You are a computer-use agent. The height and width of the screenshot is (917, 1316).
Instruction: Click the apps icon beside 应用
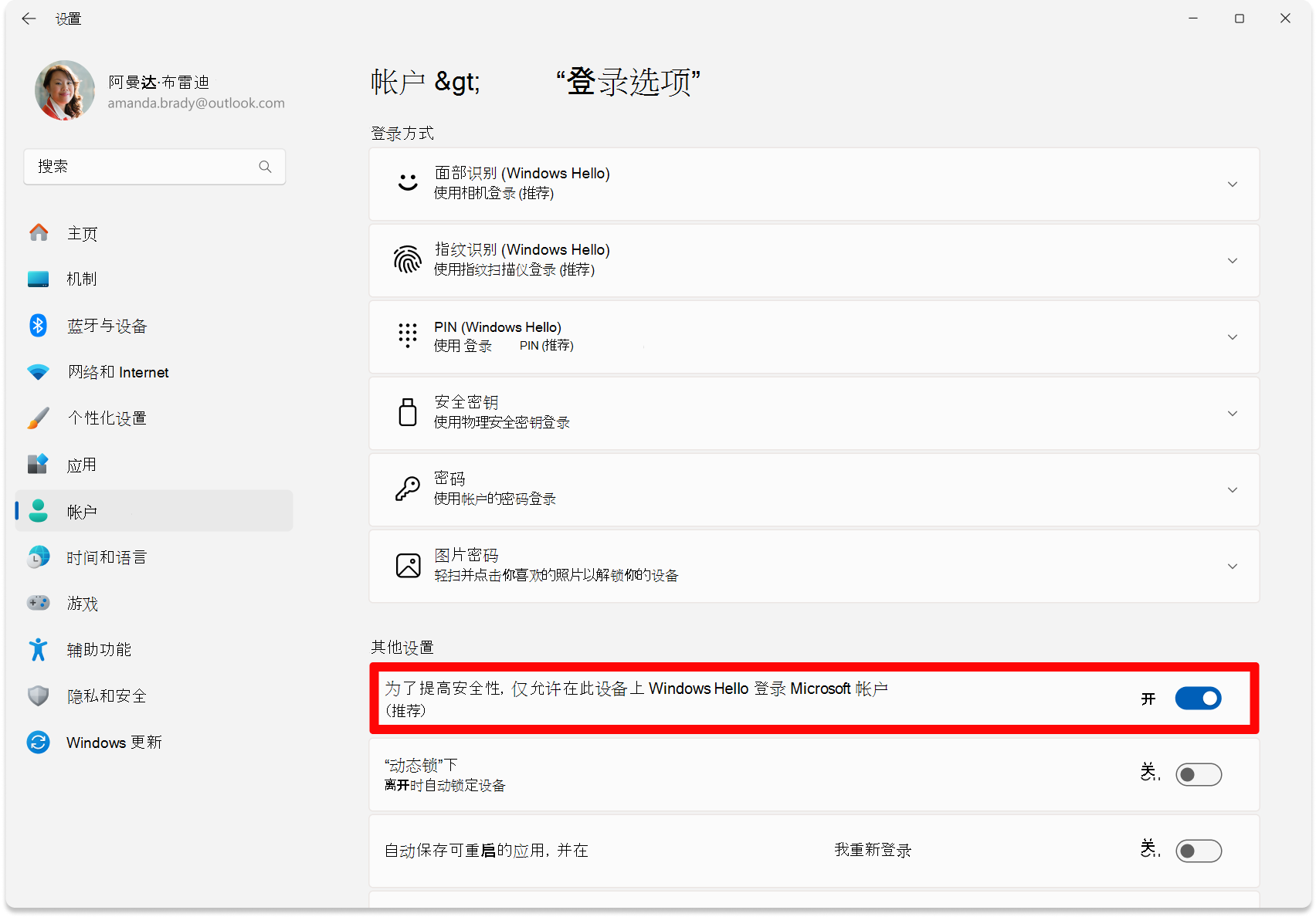(x=38, y=464)
